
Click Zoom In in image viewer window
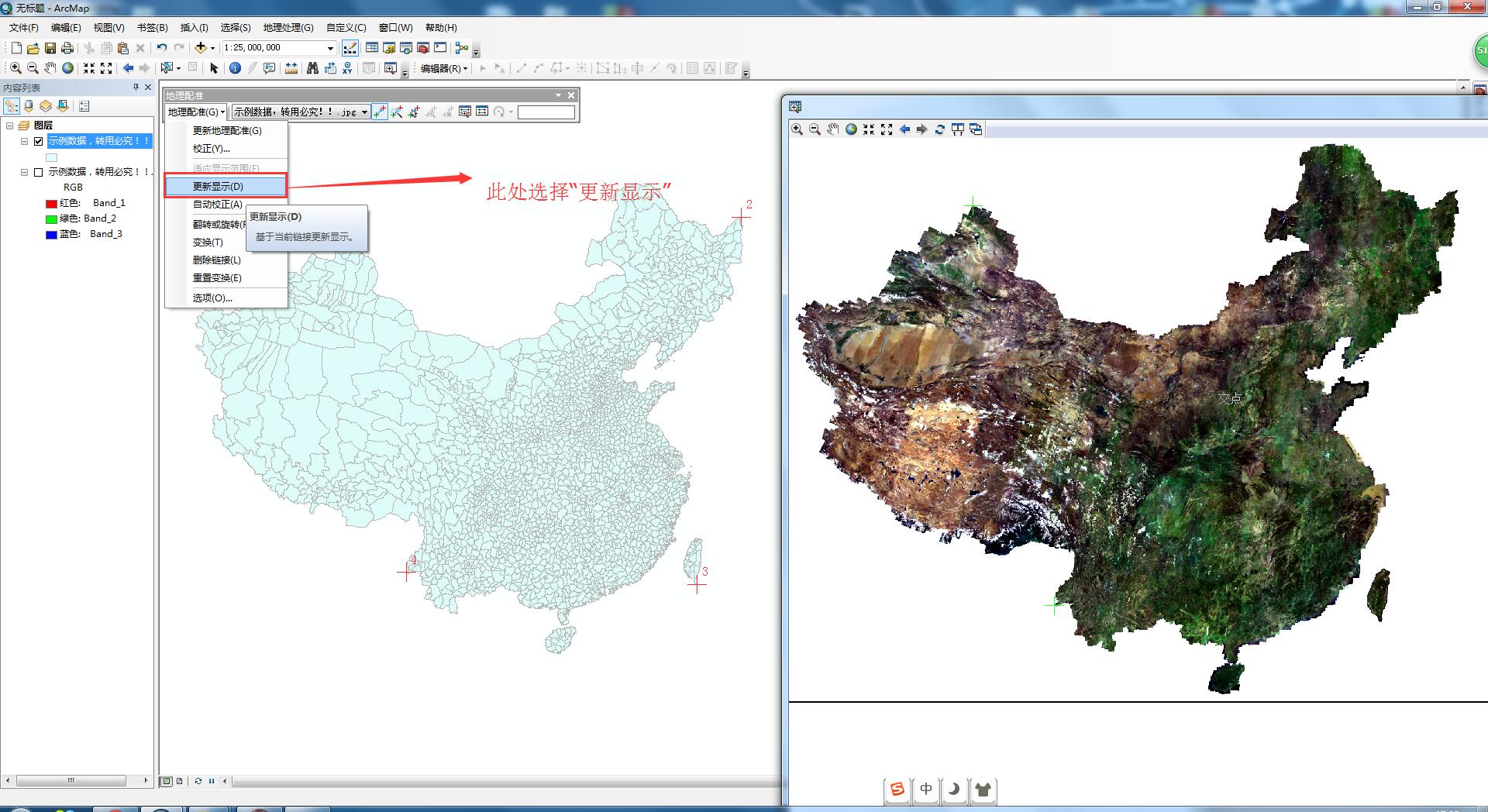click(x=797, y=129)
